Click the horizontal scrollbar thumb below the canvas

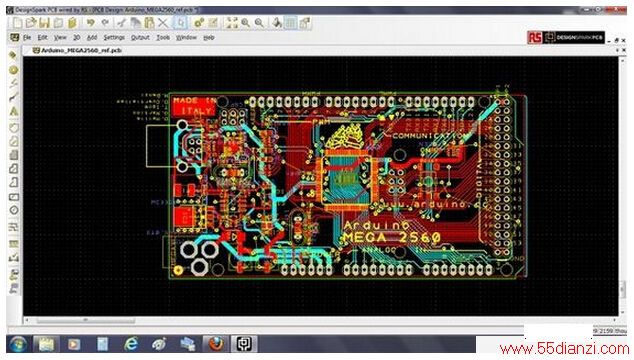point(86,320)
